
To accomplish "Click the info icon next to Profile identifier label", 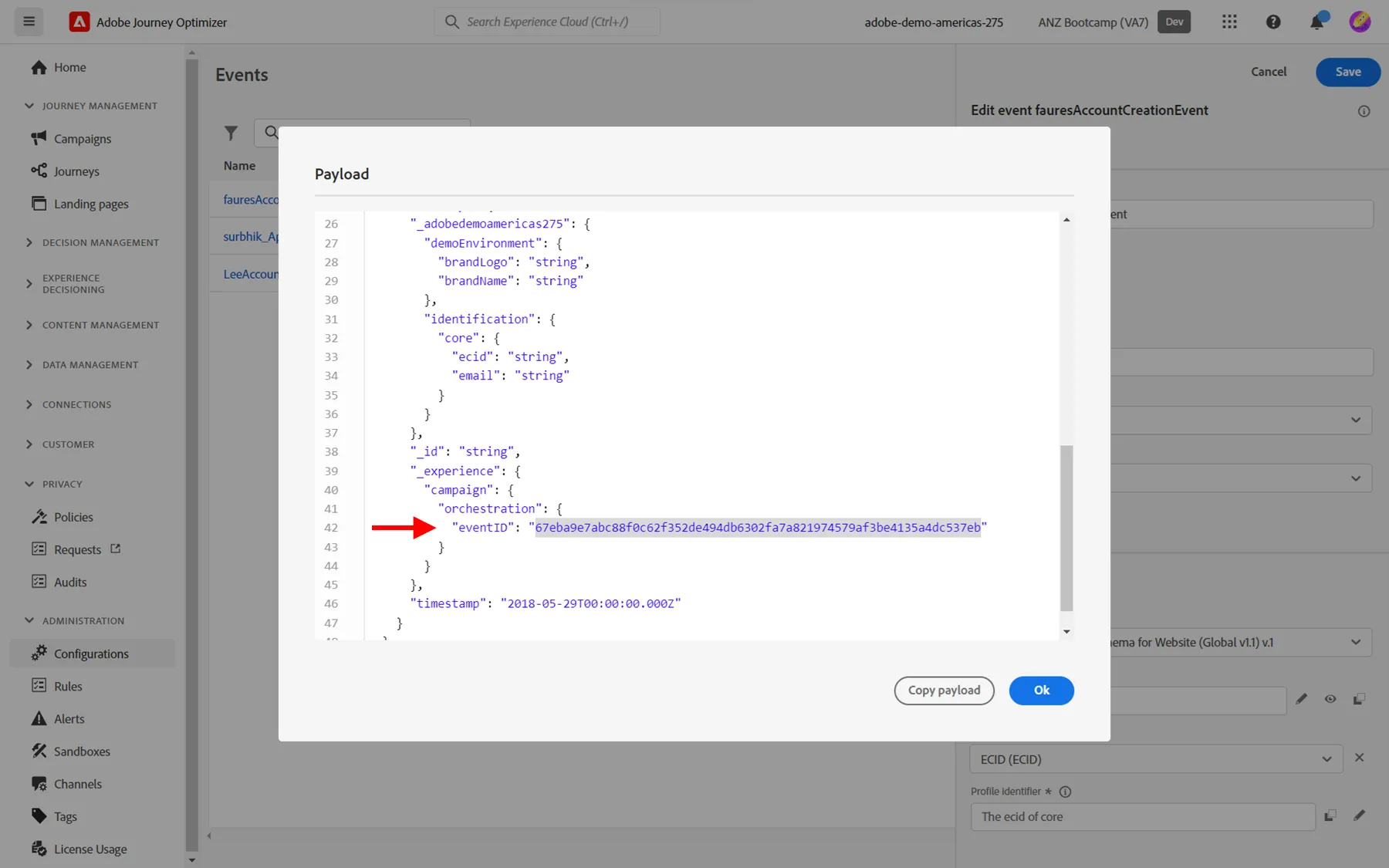I will click(x=1065, y=792).
